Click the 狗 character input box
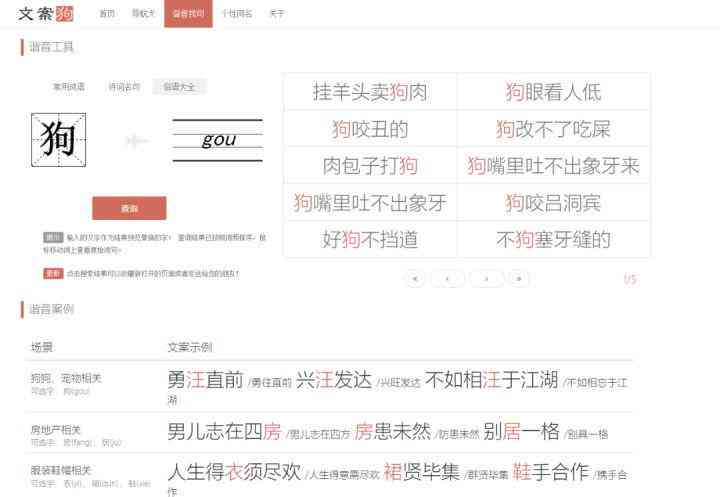This screenshot has width=720, height=497. click(58, 140)
